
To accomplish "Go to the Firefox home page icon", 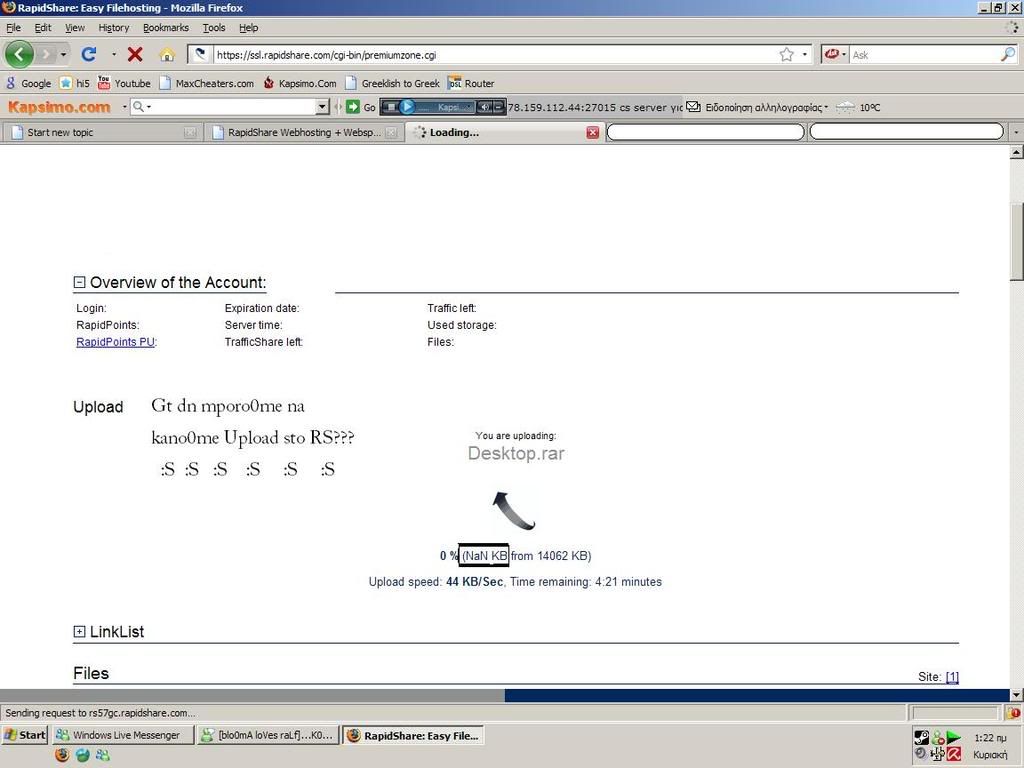I will 167,54.
